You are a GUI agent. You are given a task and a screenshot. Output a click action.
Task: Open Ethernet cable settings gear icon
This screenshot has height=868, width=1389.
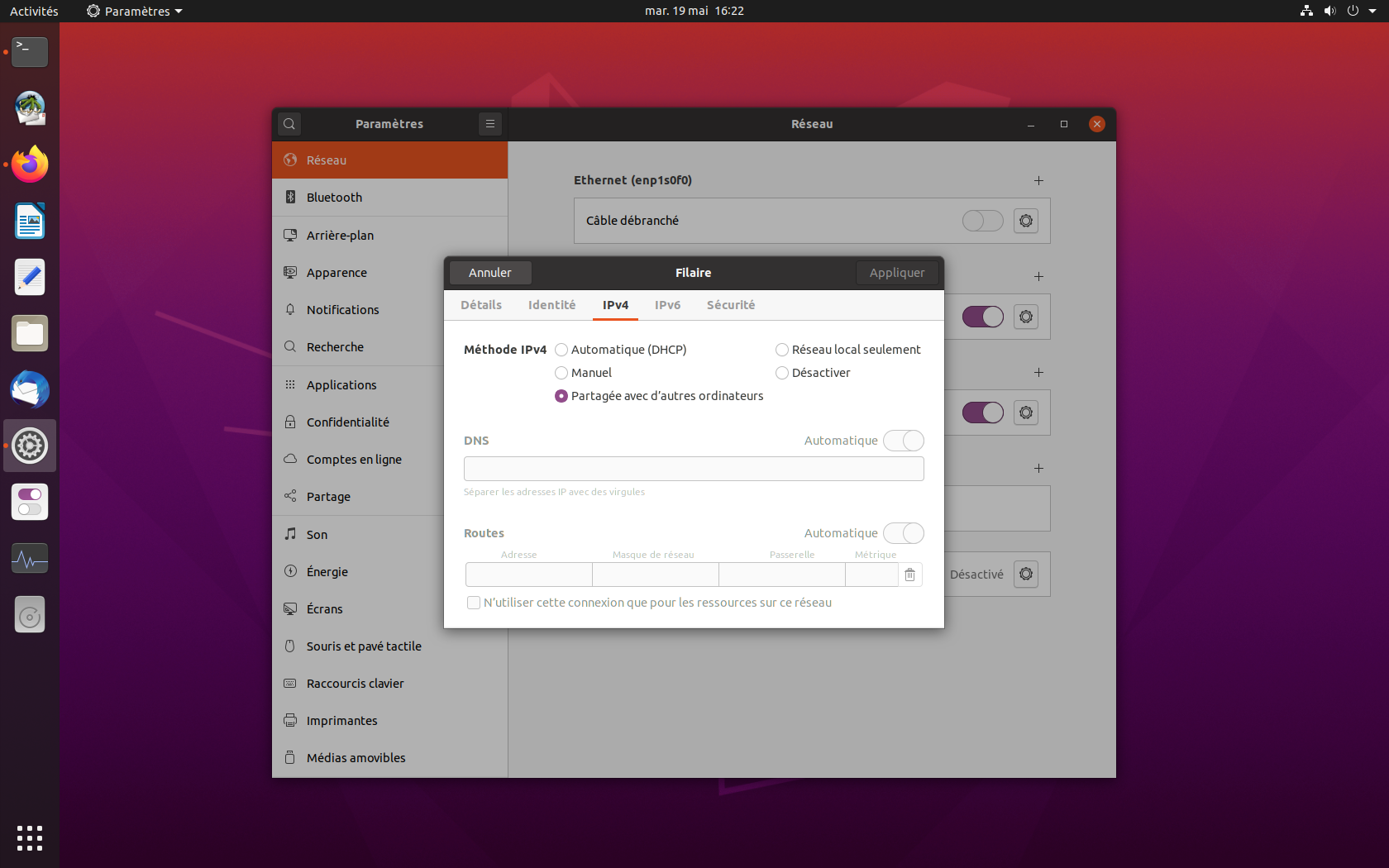click(1025, 221)
